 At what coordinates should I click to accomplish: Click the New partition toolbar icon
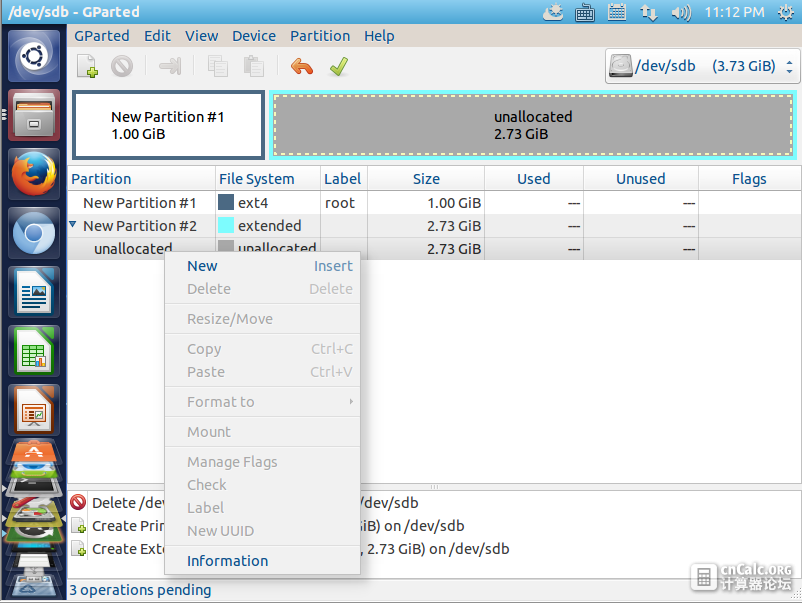coord(87,66)
